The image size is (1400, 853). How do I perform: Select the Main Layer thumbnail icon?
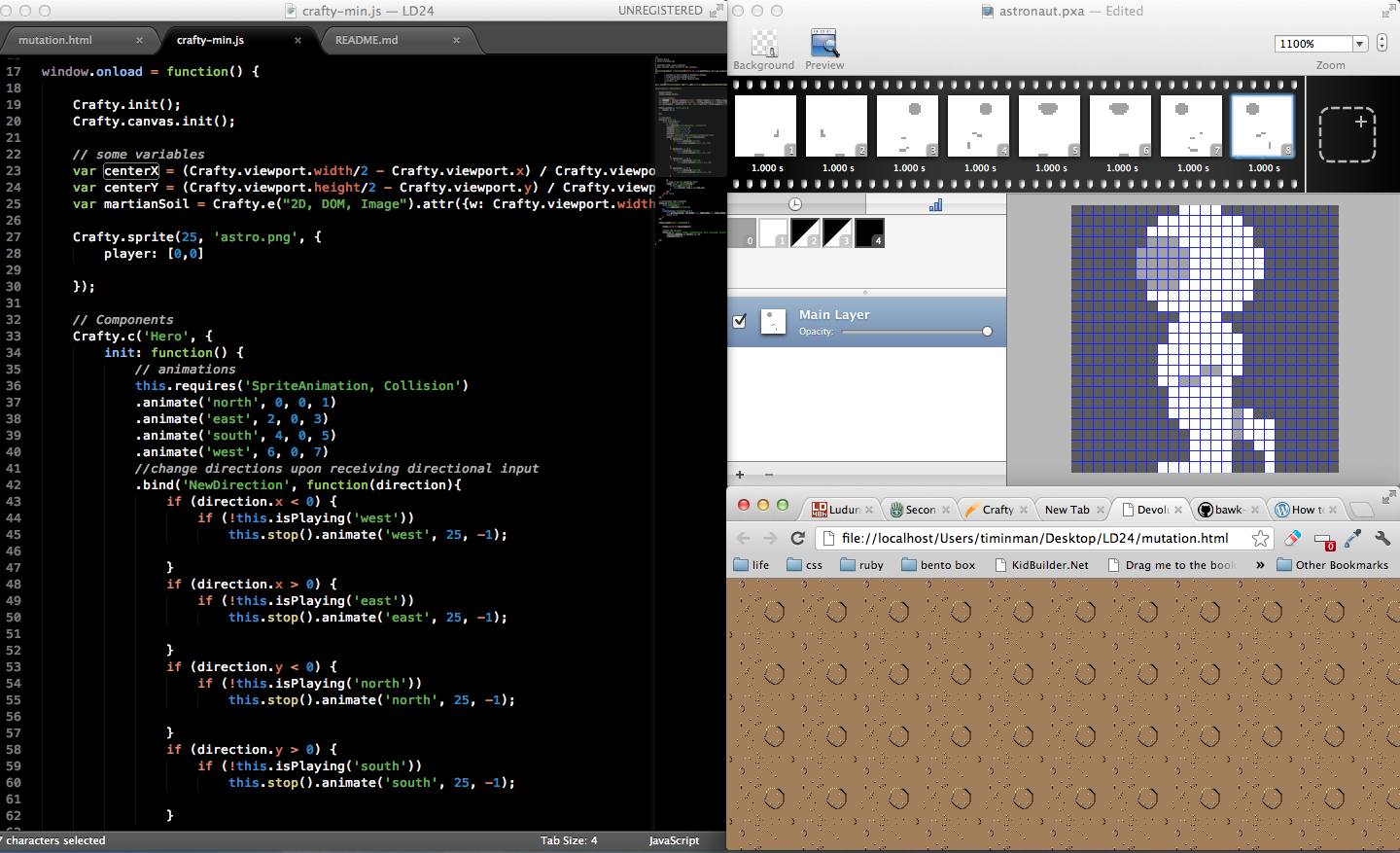tap(773, 322)
